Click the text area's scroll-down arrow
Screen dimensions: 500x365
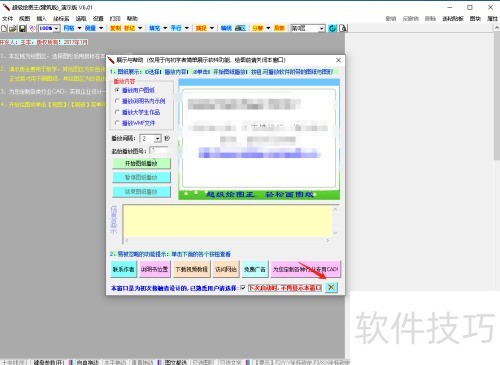pyautogui.click(x=335, y=233)
